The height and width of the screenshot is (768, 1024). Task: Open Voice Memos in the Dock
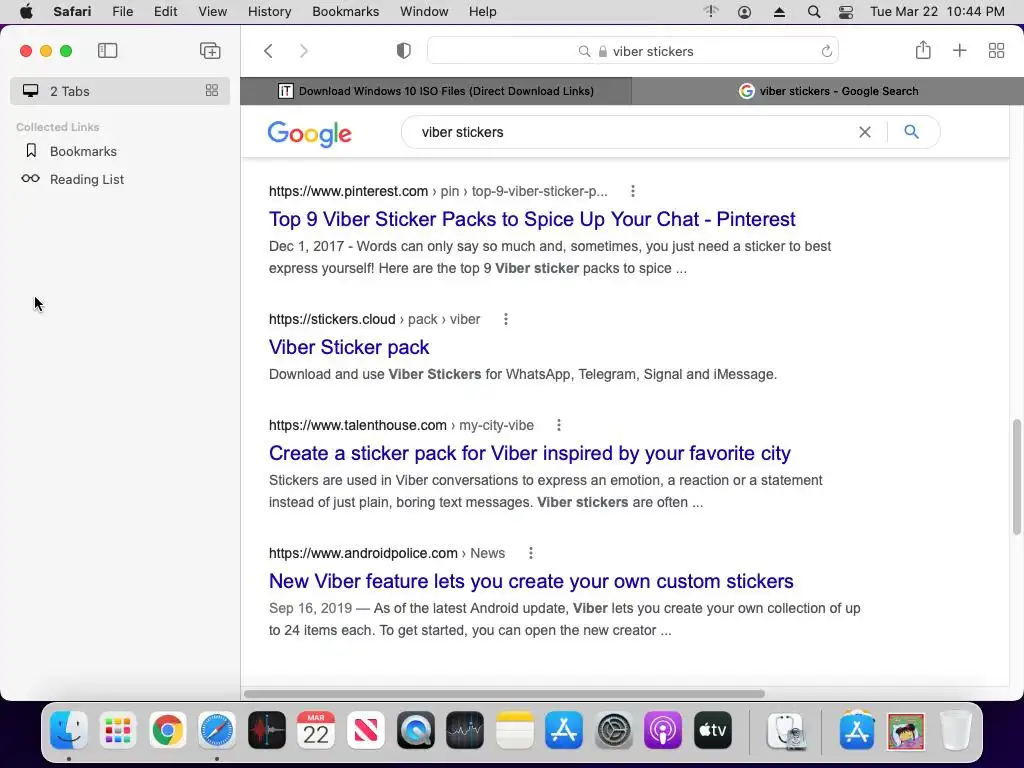[x=266, y=729]
